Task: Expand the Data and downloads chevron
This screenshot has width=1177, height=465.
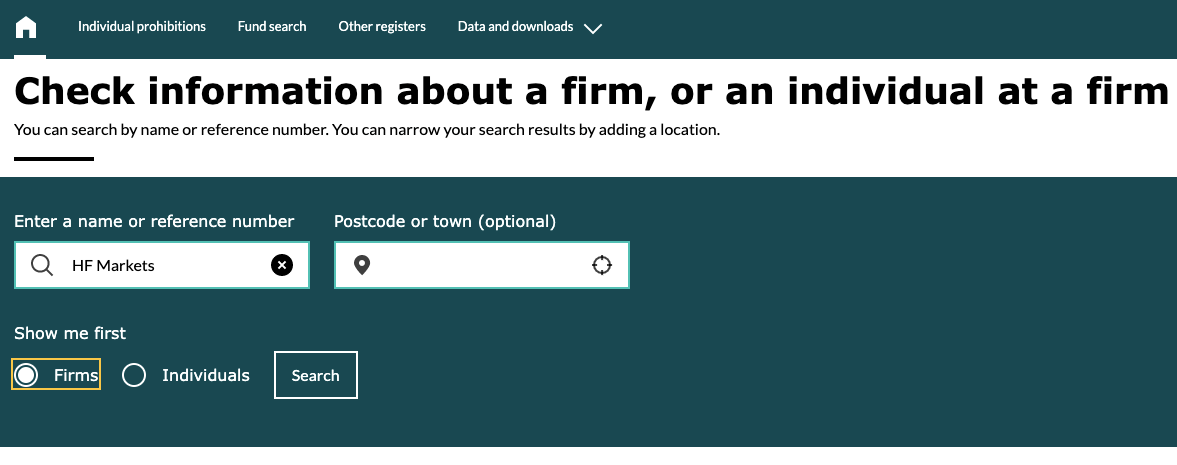Action: click(x=593, y=29)
